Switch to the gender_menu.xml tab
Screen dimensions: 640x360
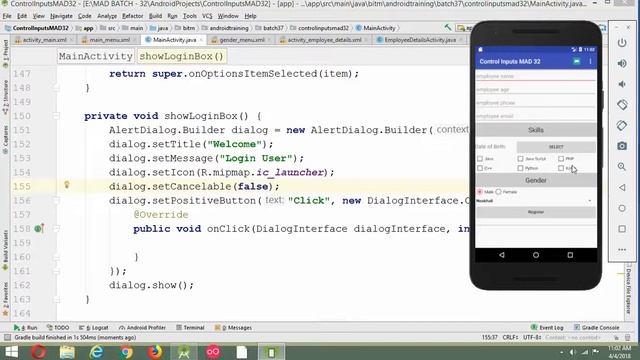click(242, 40)
